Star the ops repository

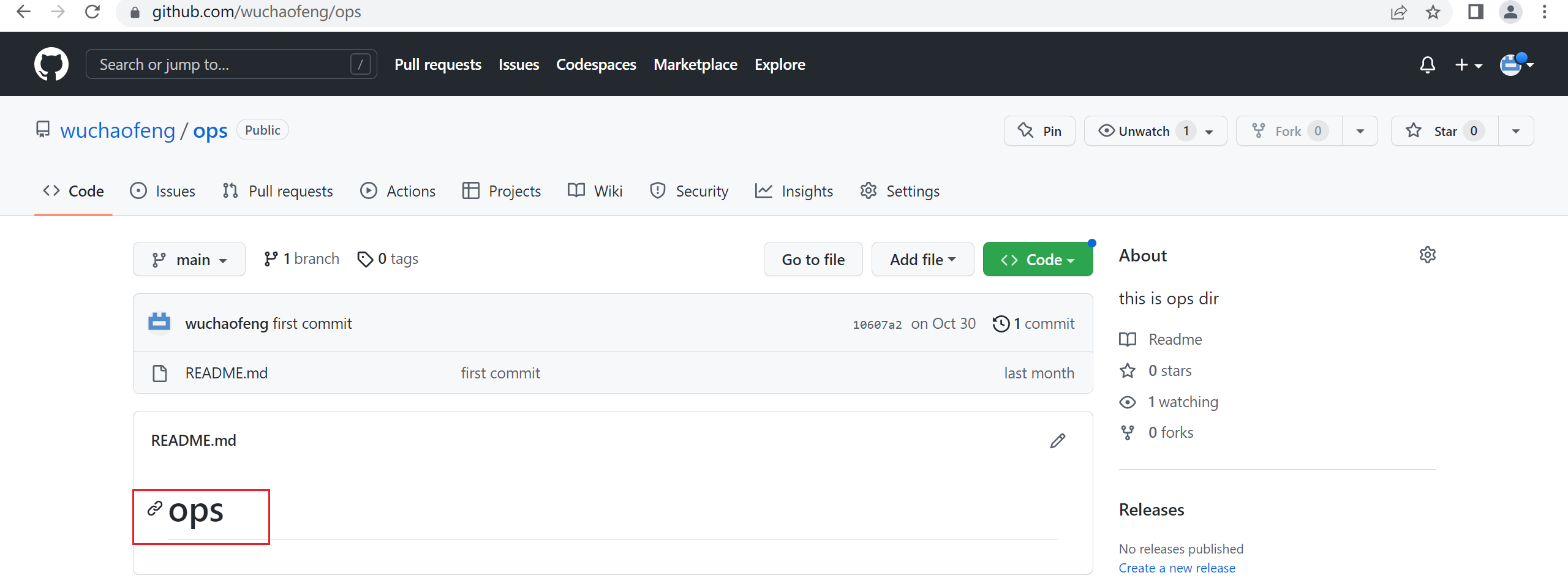1445,131
